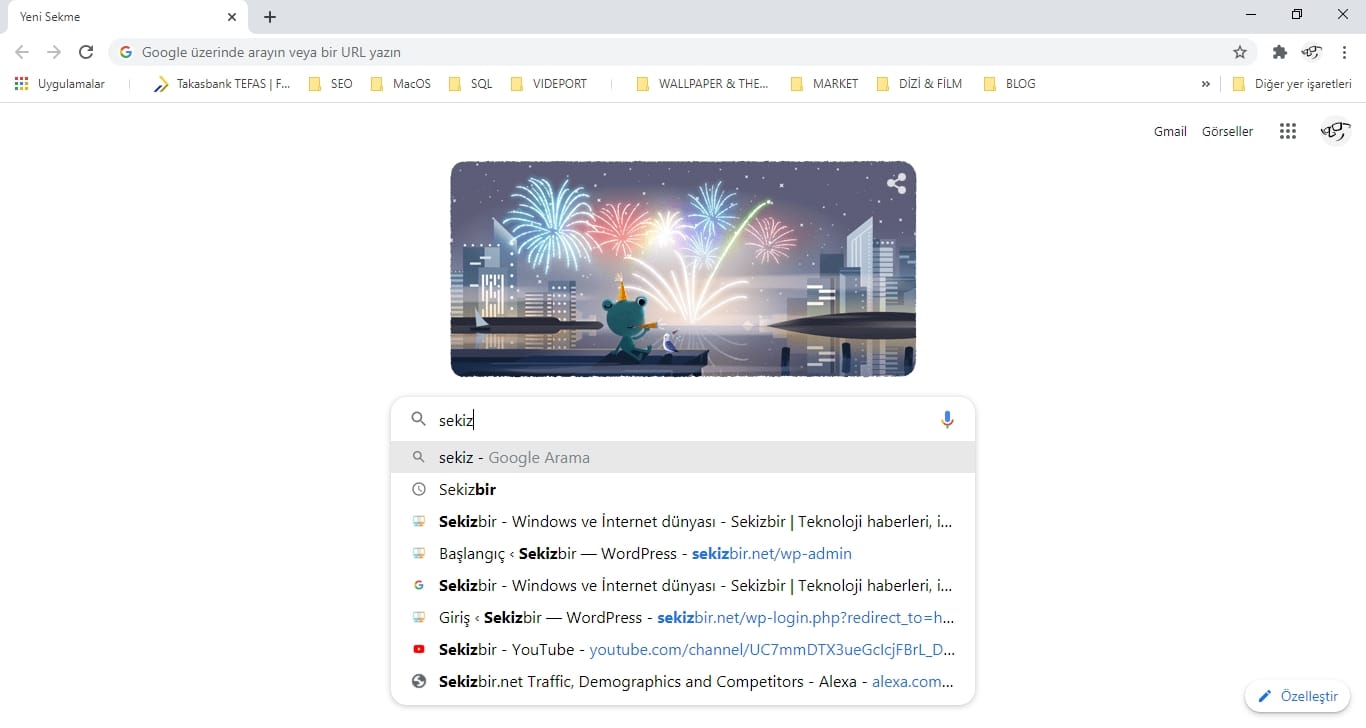Viewport: 1366px width, 728px height.
Task: Click the clock history icon beside Sekizbir
Action: pyautogui.click(x=419, y=489)
